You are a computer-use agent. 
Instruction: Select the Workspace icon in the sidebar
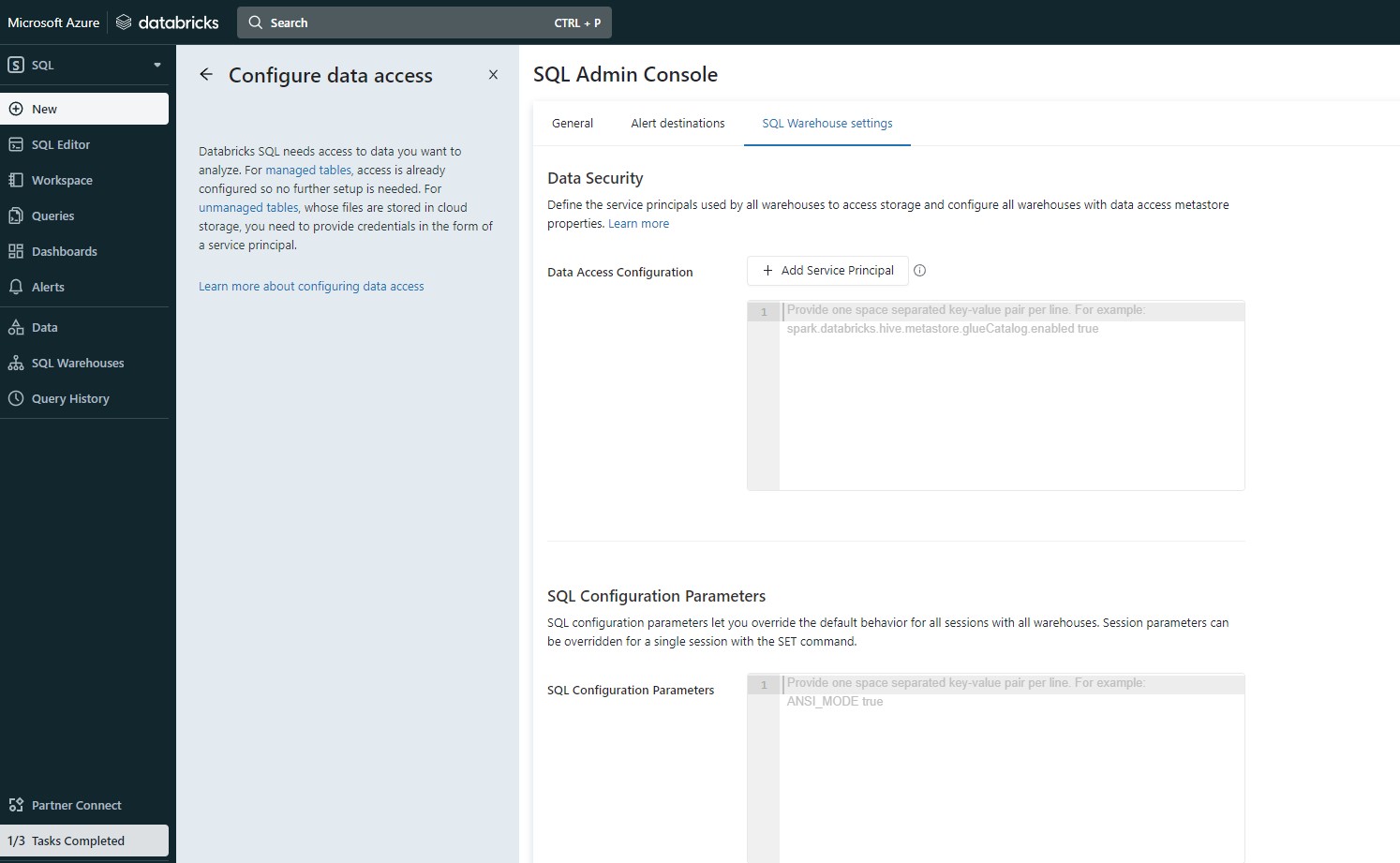pyautogui.click(x=16, y=180)
